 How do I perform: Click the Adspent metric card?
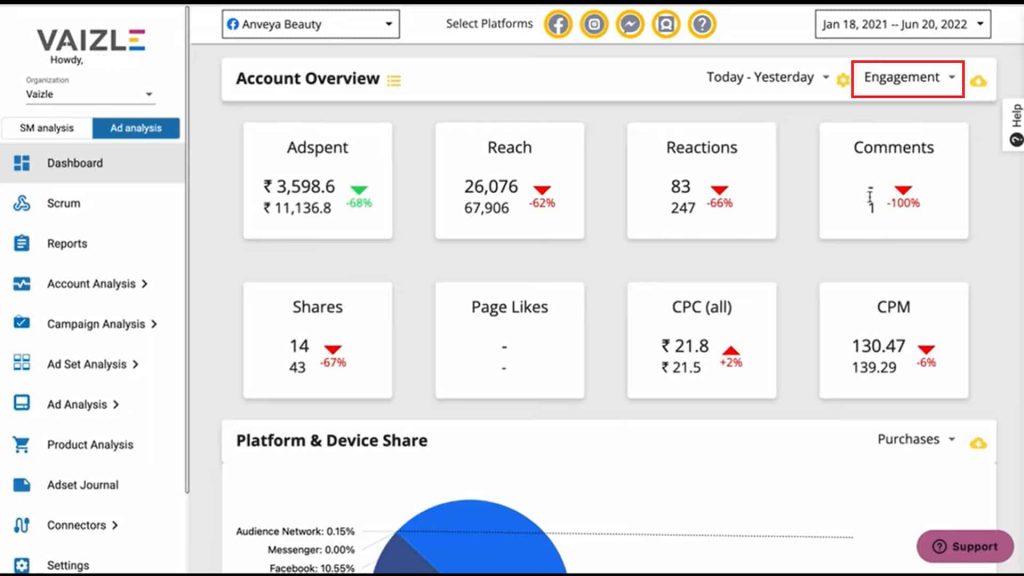[x=318, y=180]
